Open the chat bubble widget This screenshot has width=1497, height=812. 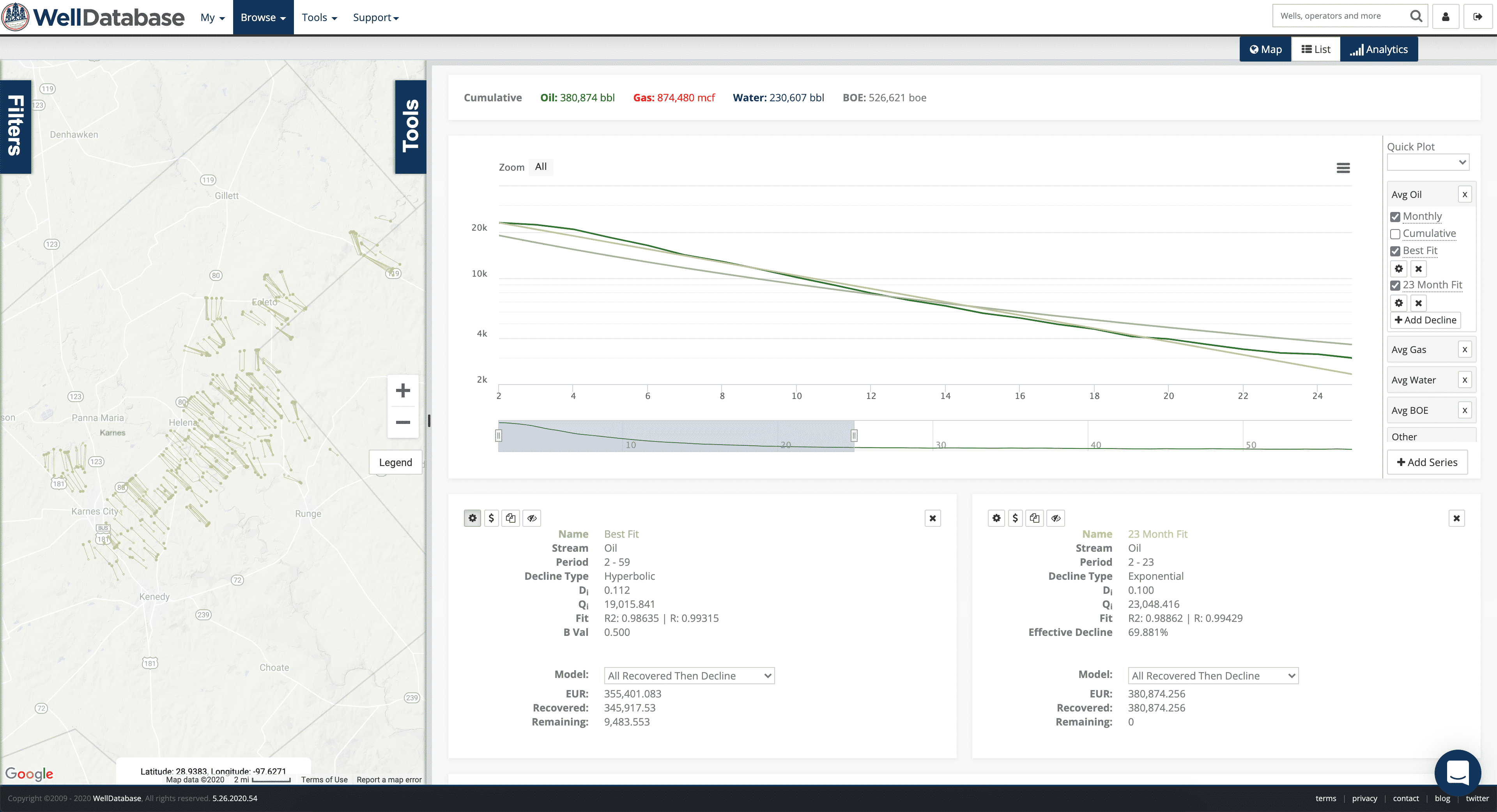click(1458, 773)
